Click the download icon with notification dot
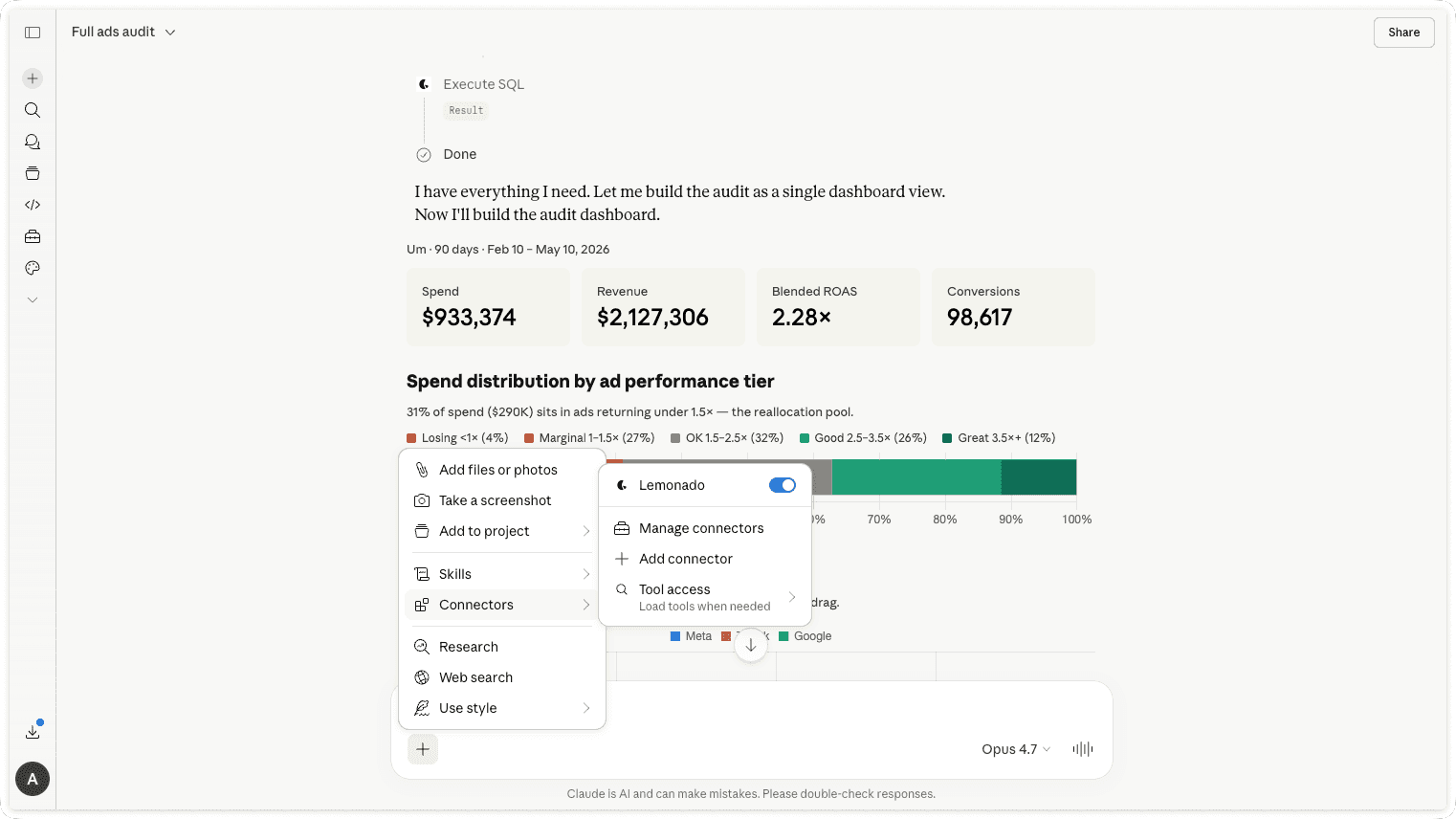 pos(33,731)
